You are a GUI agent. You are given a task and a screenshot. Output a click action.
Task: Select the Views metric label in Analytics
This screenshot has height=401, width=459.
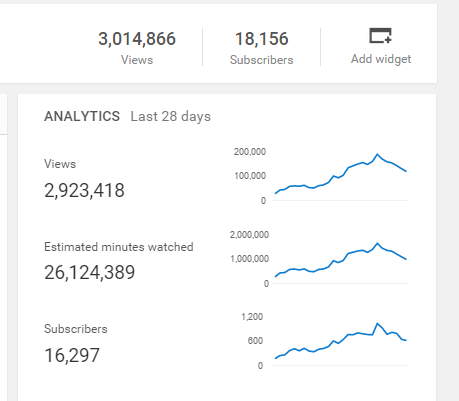pos(60,164)
